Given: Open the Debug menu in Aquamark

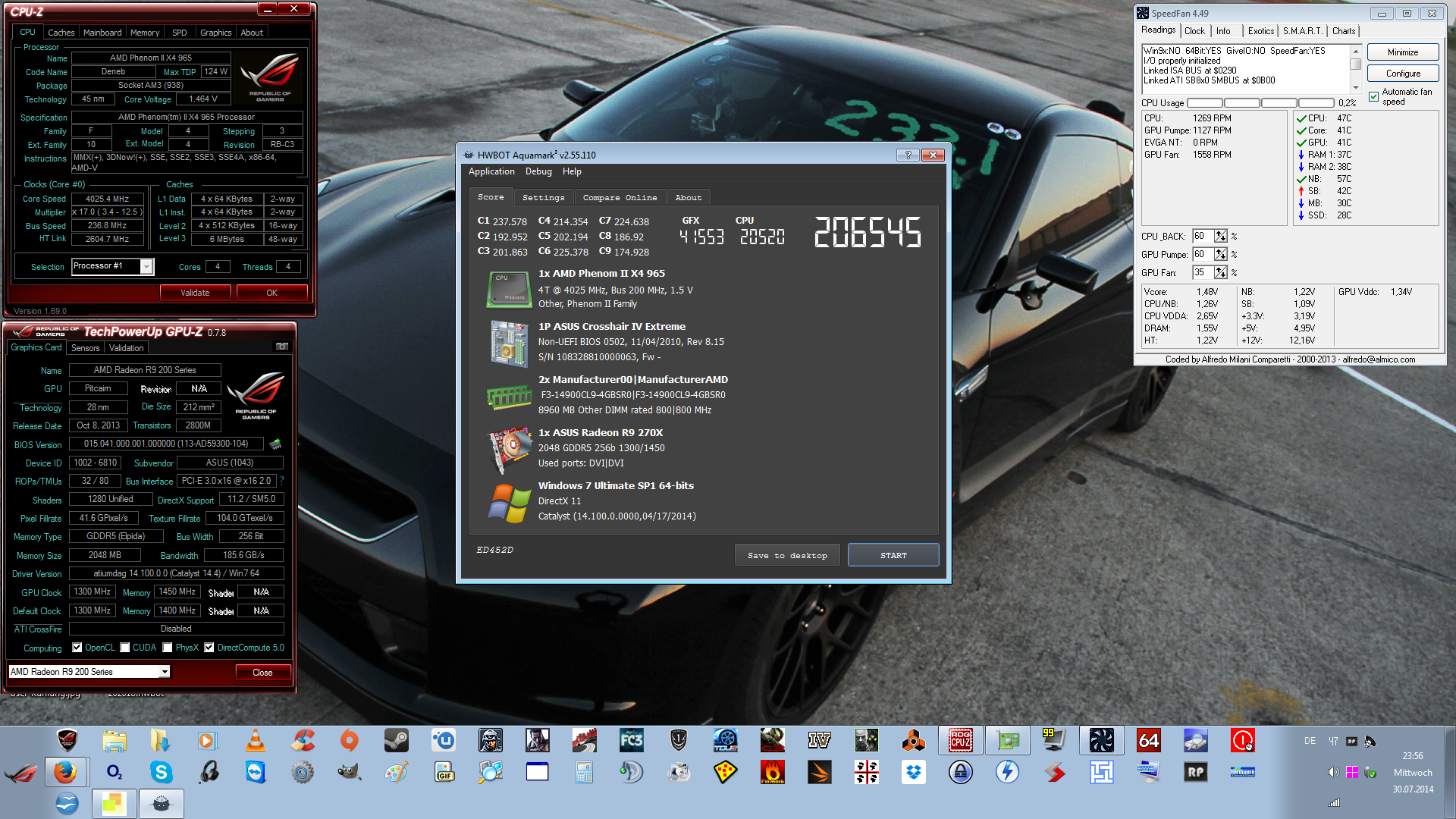Looking at the screenshot, I should (x=538, y=172).
